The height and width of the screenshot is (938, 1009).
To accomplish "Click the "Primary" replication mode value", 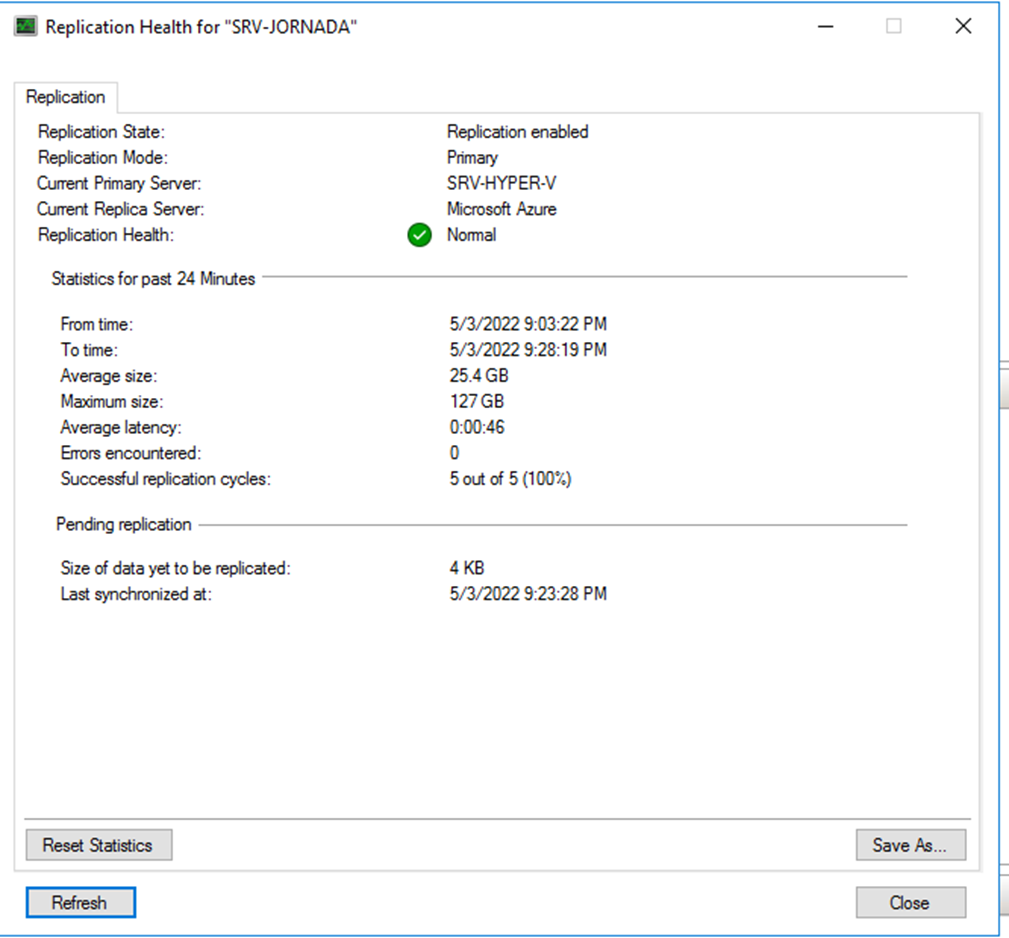I will click(x=472, y=158).
